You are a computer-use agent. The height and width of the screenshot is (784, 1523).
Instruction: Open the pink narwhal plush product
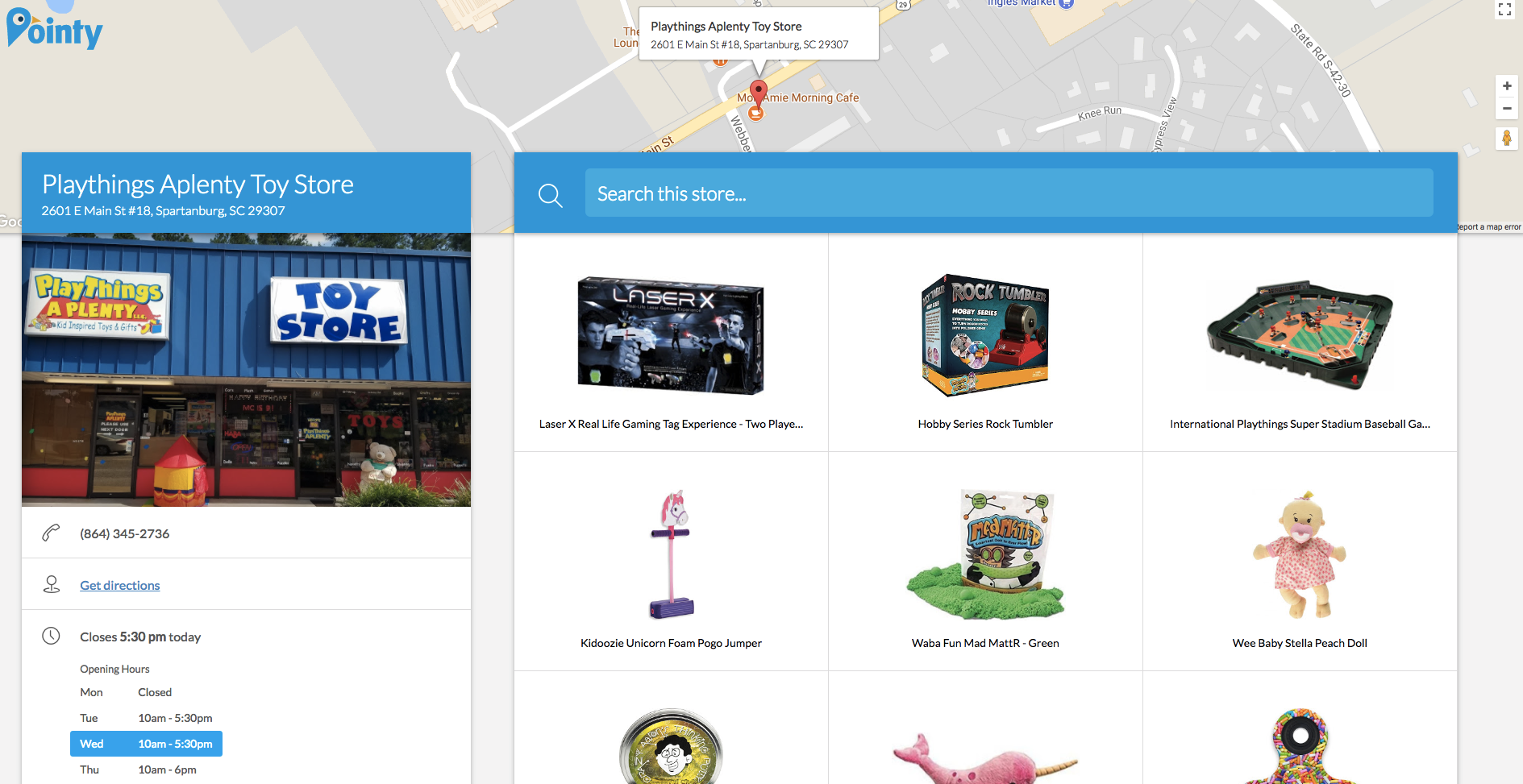tap(985, 757)
